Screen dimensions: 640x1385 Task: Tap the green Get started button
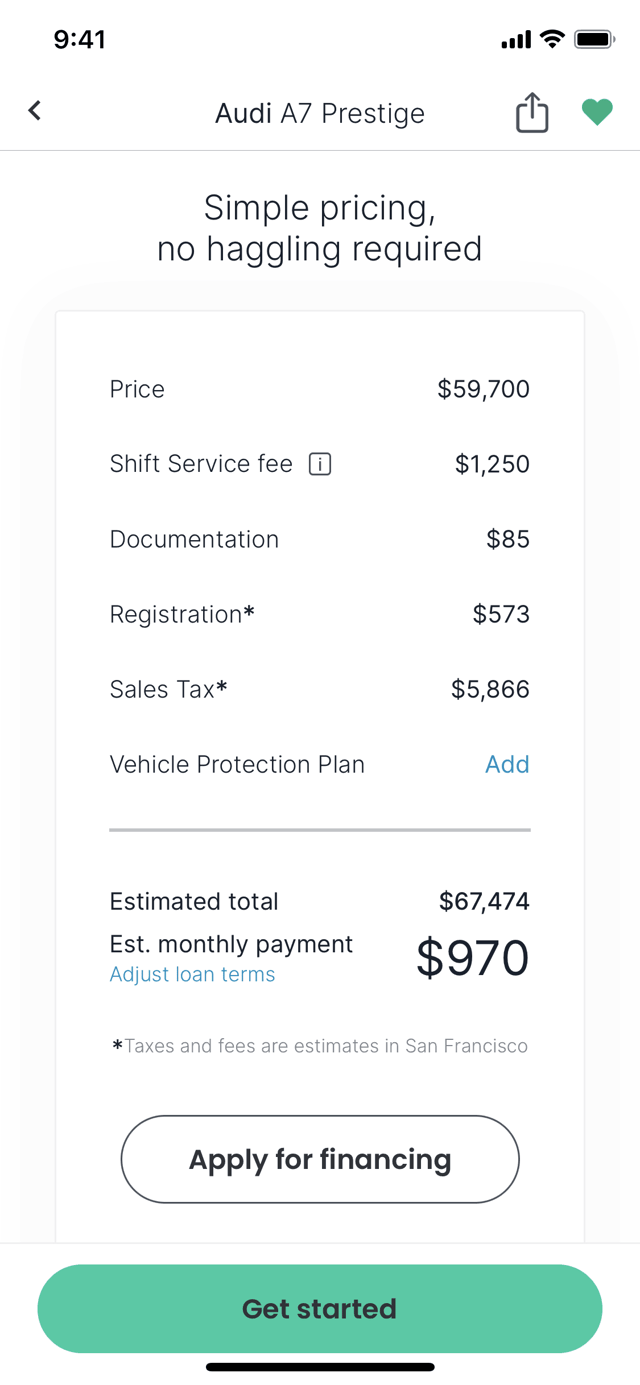[x=320, y=1308]
